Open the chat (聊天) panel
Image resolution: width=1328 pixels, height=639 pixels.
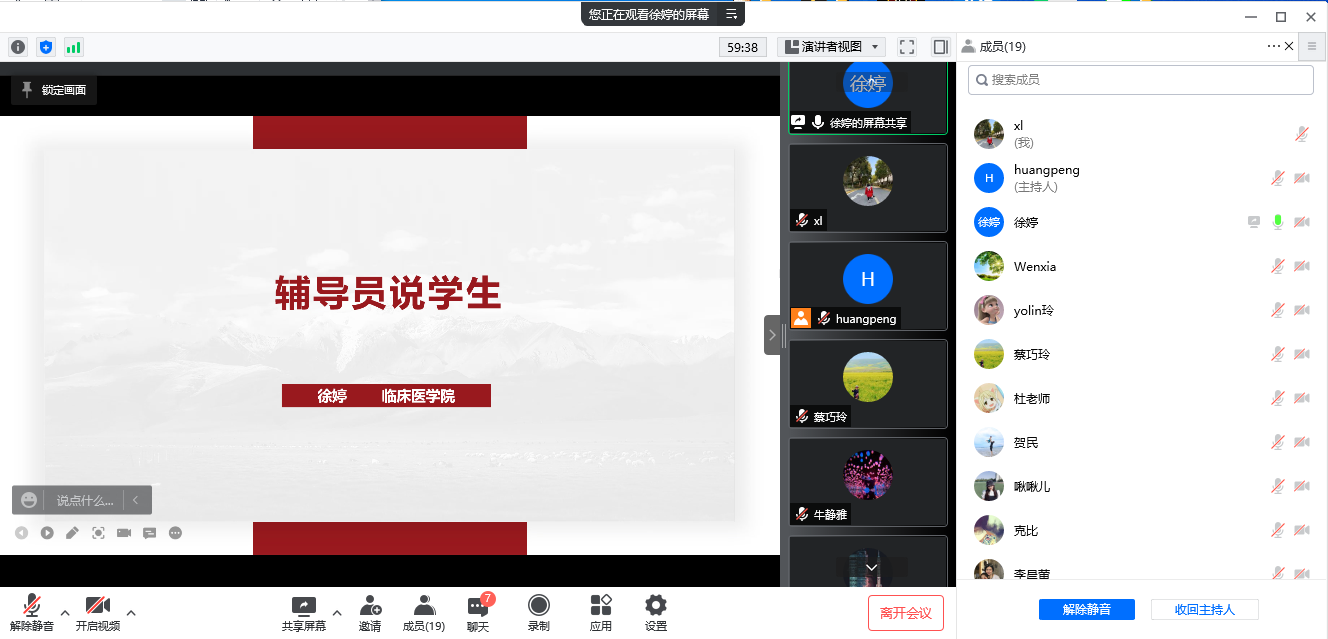click(x=478, y=612)
